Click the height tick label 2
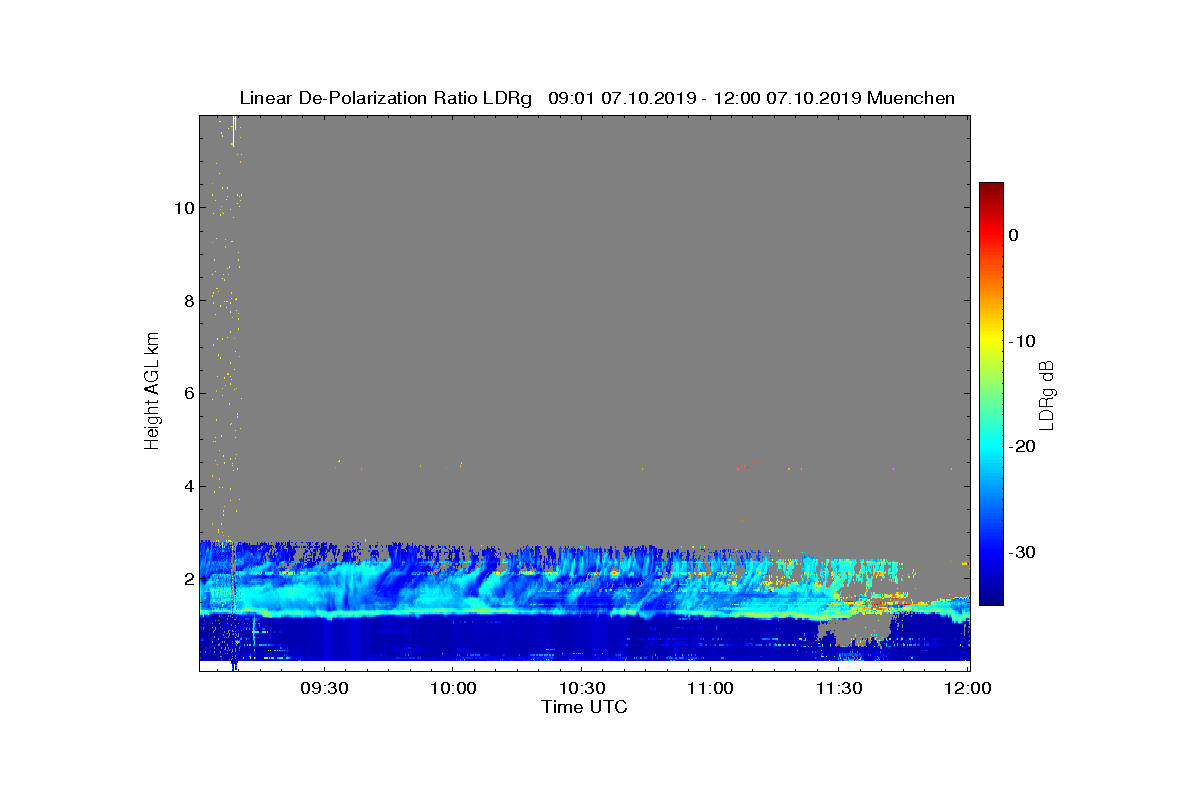1200x800 pixels. (187, 580)
